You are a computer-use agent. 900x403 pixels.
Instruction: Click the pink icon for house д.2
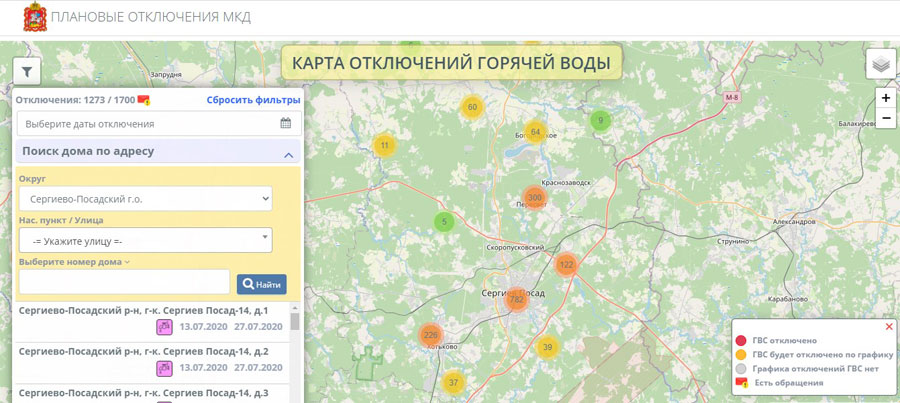click(164, 368)
